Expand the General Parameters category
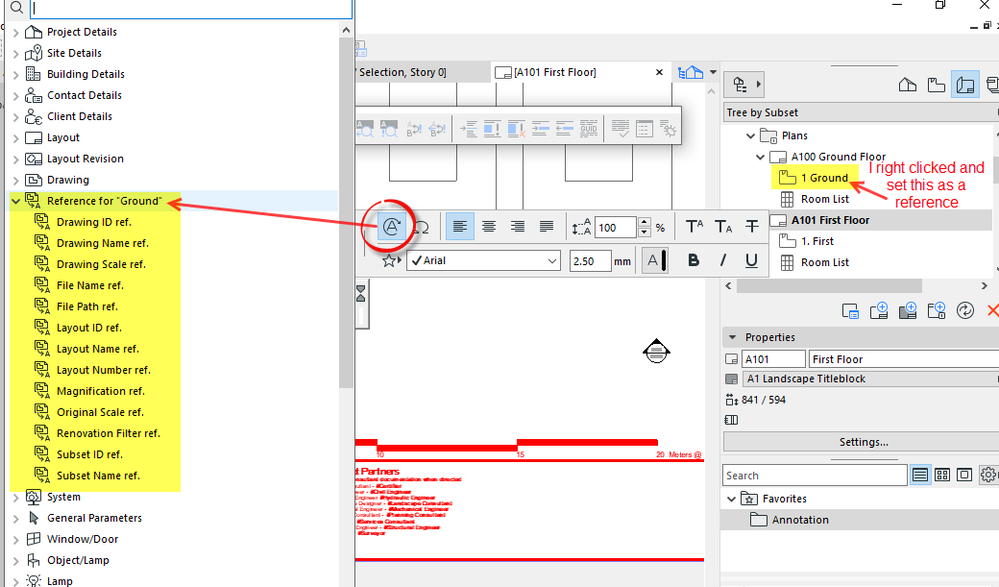This screenshot has height=587, width=999. coord(17,518)
